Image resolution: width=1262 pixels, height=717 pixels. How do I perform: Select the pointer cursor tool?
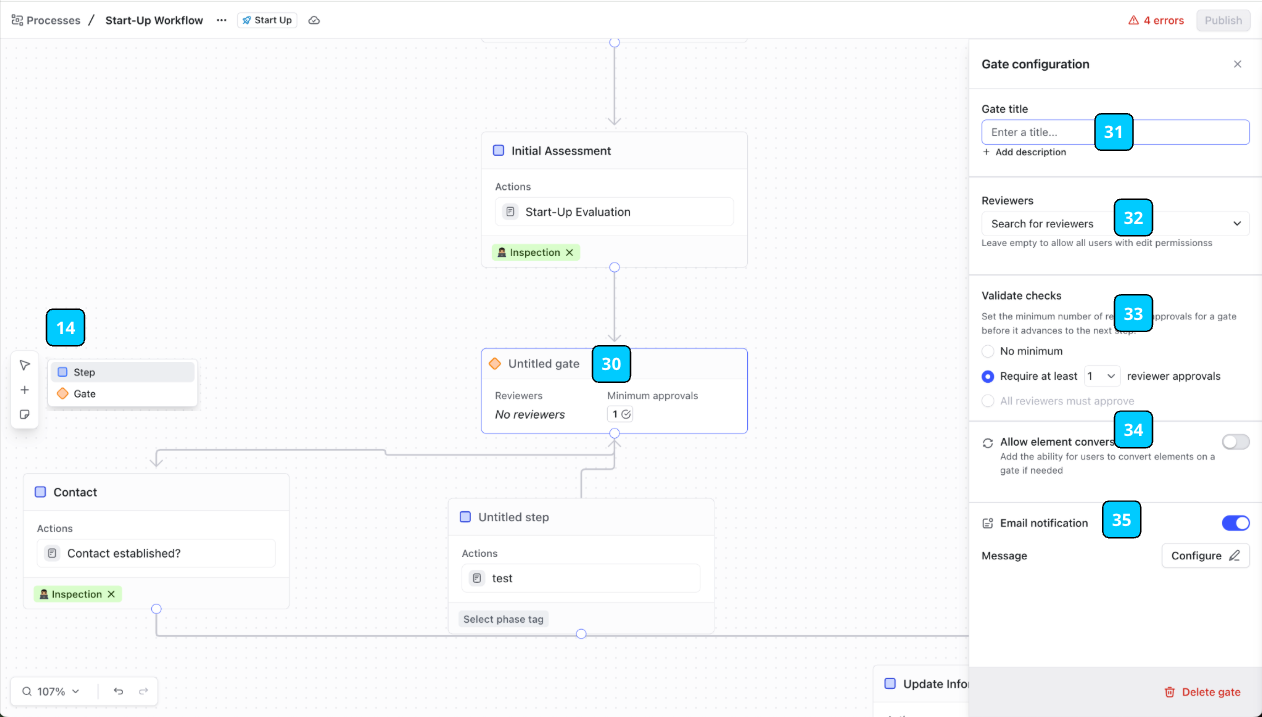tap(25, 365)
